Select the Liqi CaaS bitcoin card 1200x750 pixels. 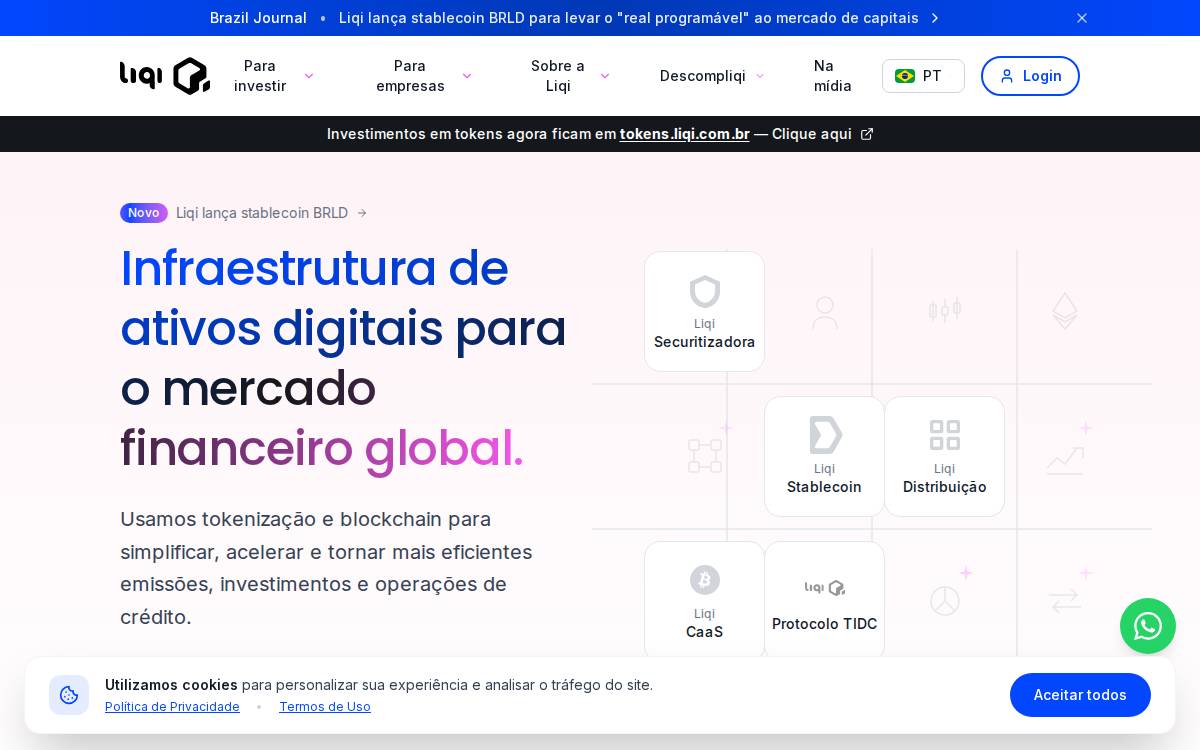click(x=705, y=600)
